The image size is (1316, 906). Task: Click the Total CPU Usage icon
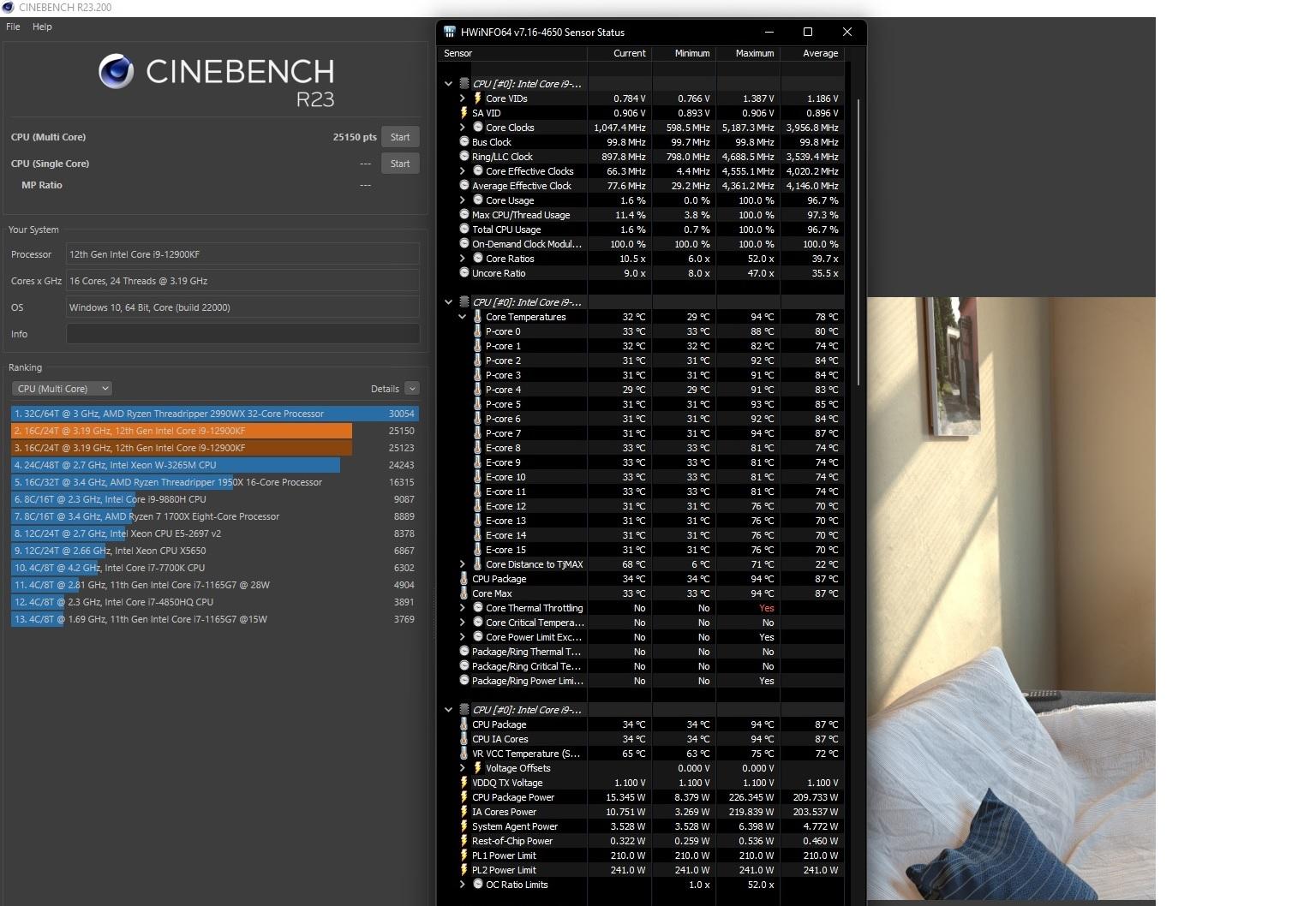tap(464, 229)
